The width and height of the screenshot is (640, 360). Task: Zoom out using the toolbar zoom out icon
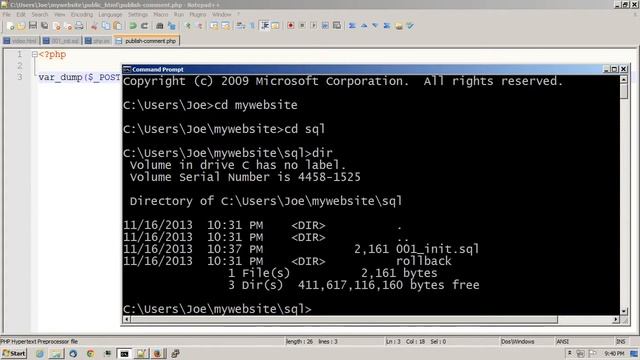pos(200,26)
